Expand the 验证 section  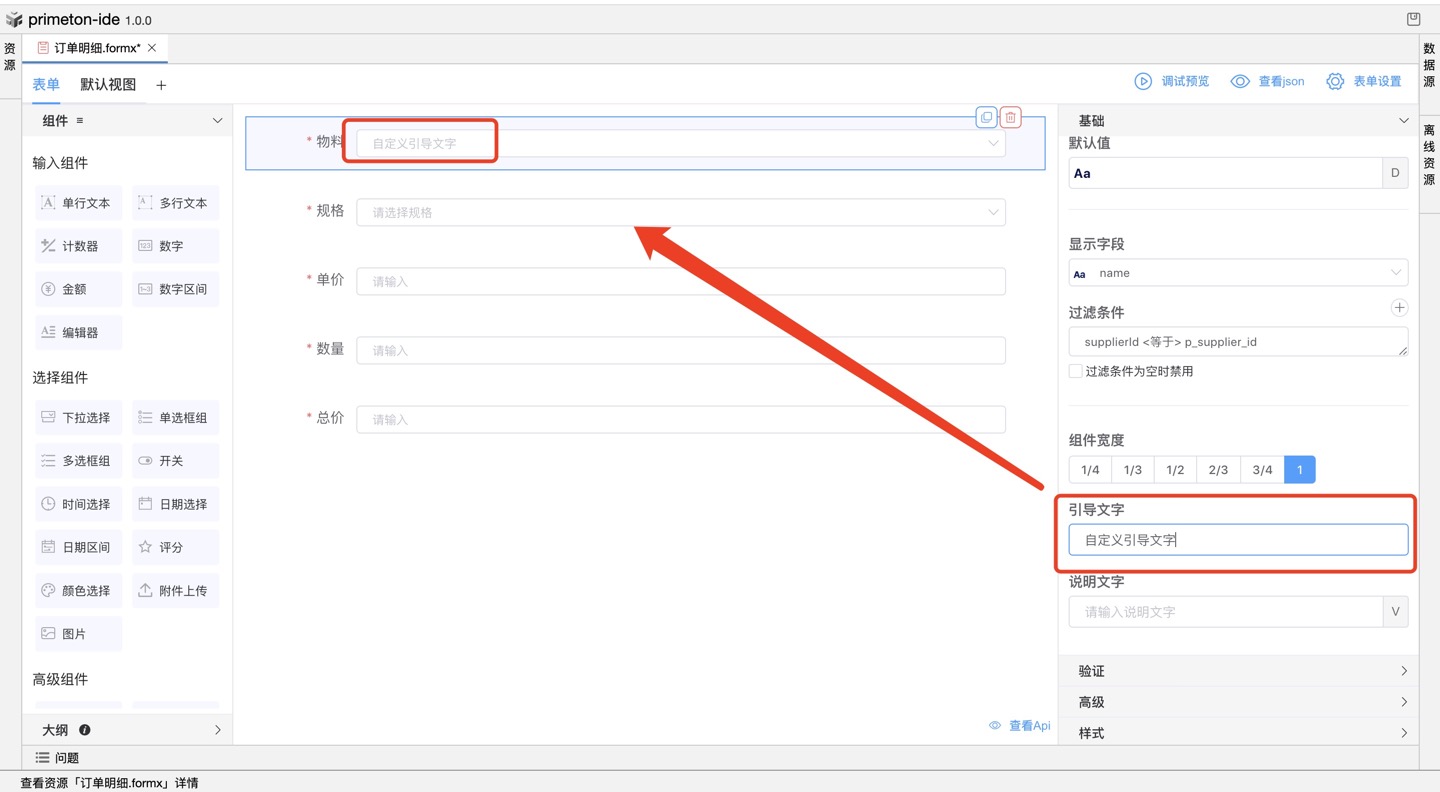coord(1238,671)
